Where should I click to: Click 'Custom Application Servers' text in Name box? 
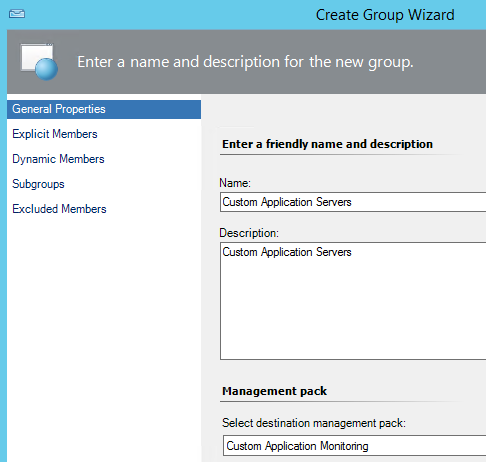(287, 202)
